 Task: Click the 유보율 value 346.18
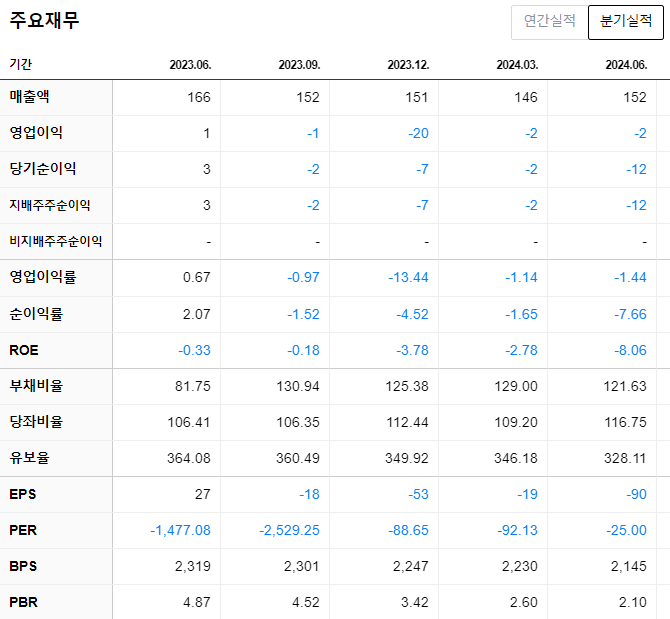click(x=516, y=458)
